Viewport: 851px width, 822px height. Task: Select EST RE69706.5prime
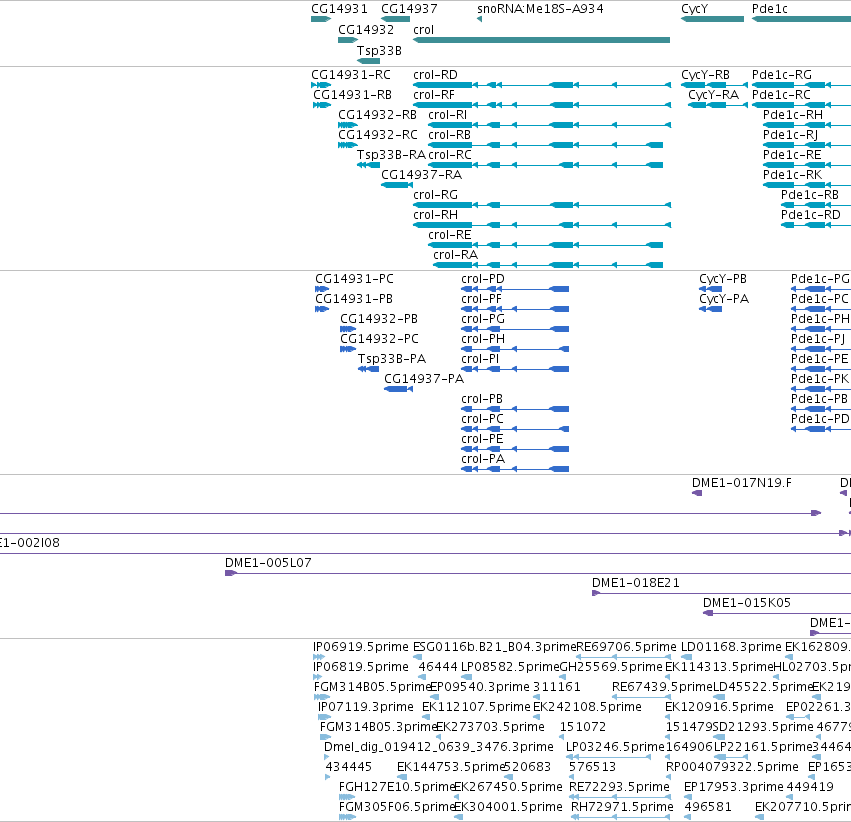[626, 647]
